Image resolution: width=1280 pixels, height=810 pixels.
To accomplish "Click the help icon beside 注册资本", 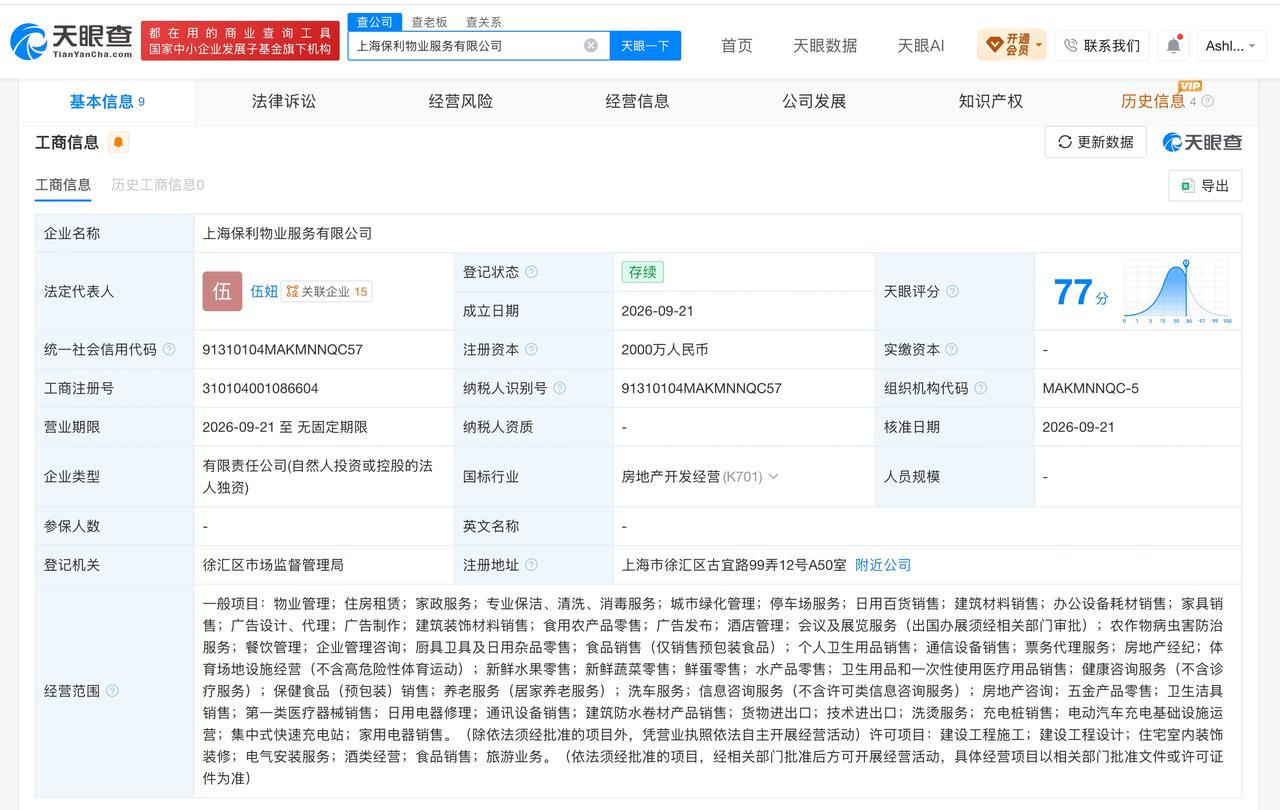I will click(531, 349).
